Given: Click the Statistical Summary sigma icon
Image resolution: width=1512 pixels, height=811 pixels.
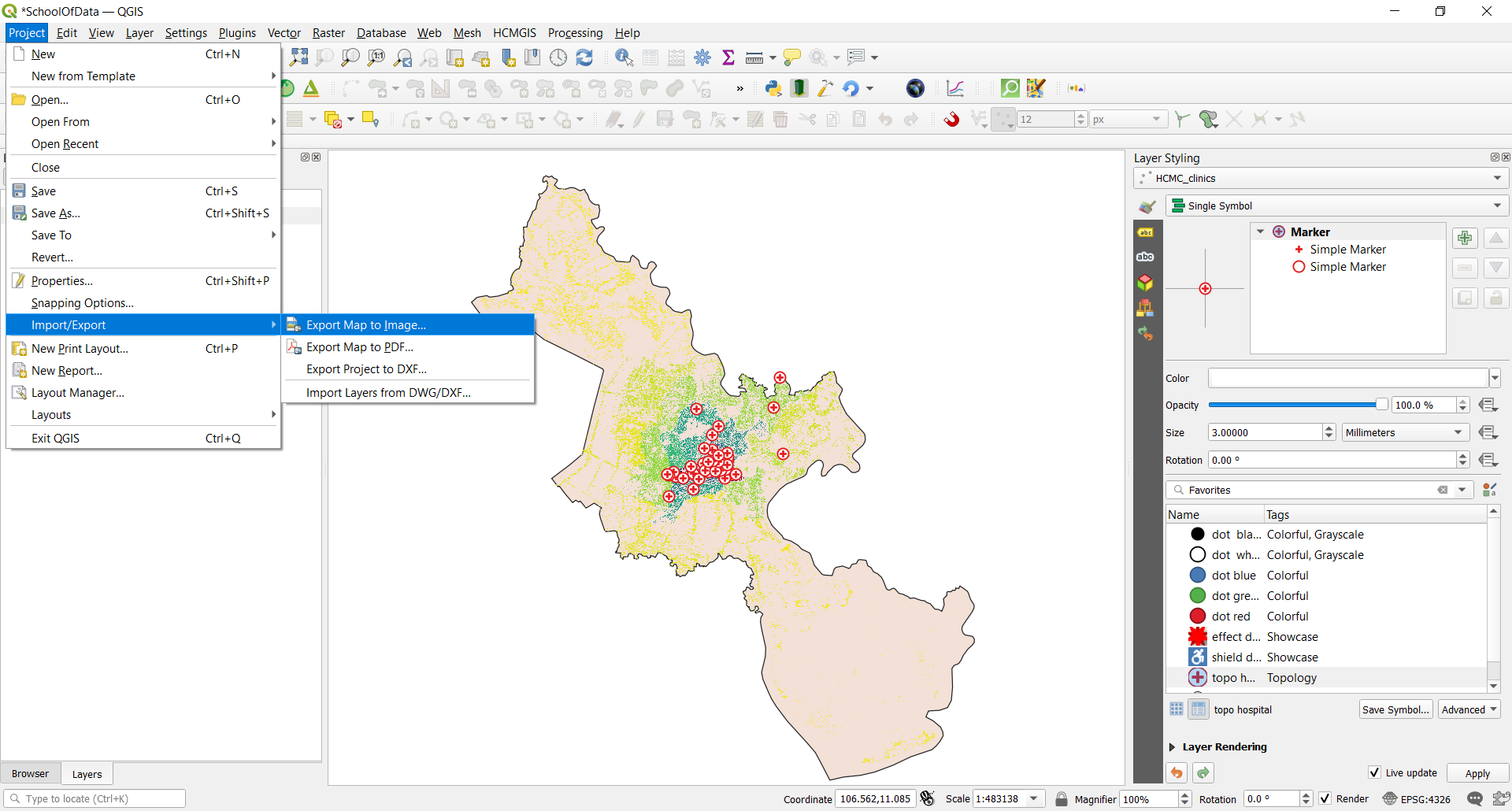Looking at the screenshot, I should click(x=728, y=57).
